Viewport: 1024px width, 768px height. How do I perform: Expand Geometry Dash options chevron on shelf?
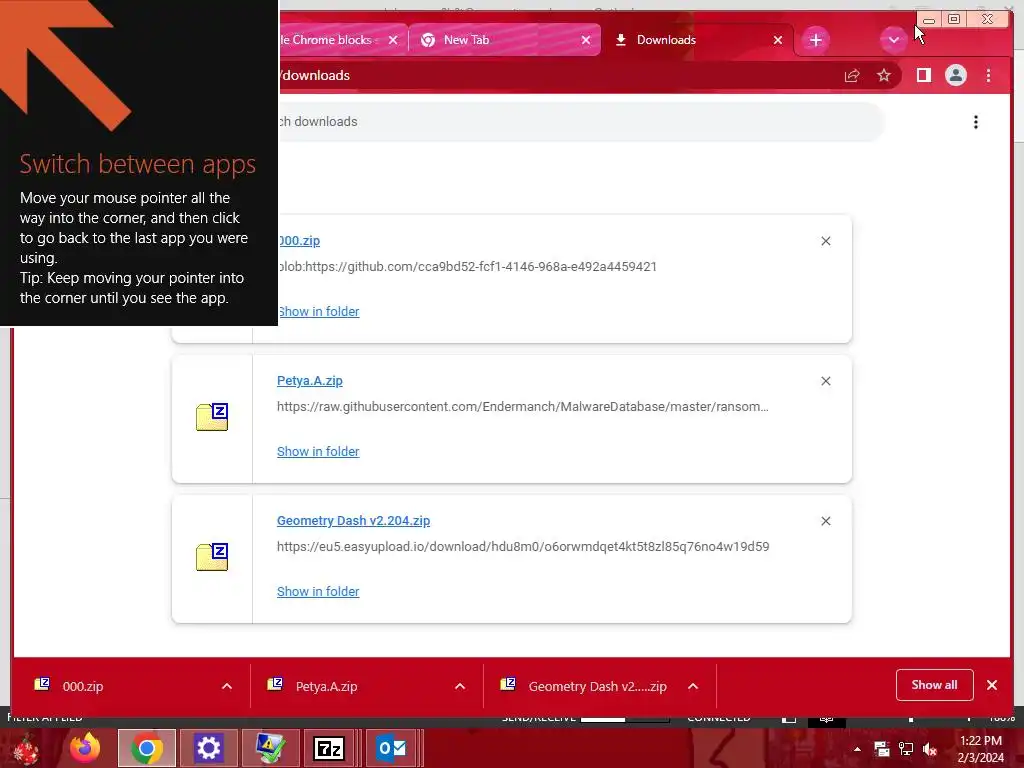[x=693, y=686]
